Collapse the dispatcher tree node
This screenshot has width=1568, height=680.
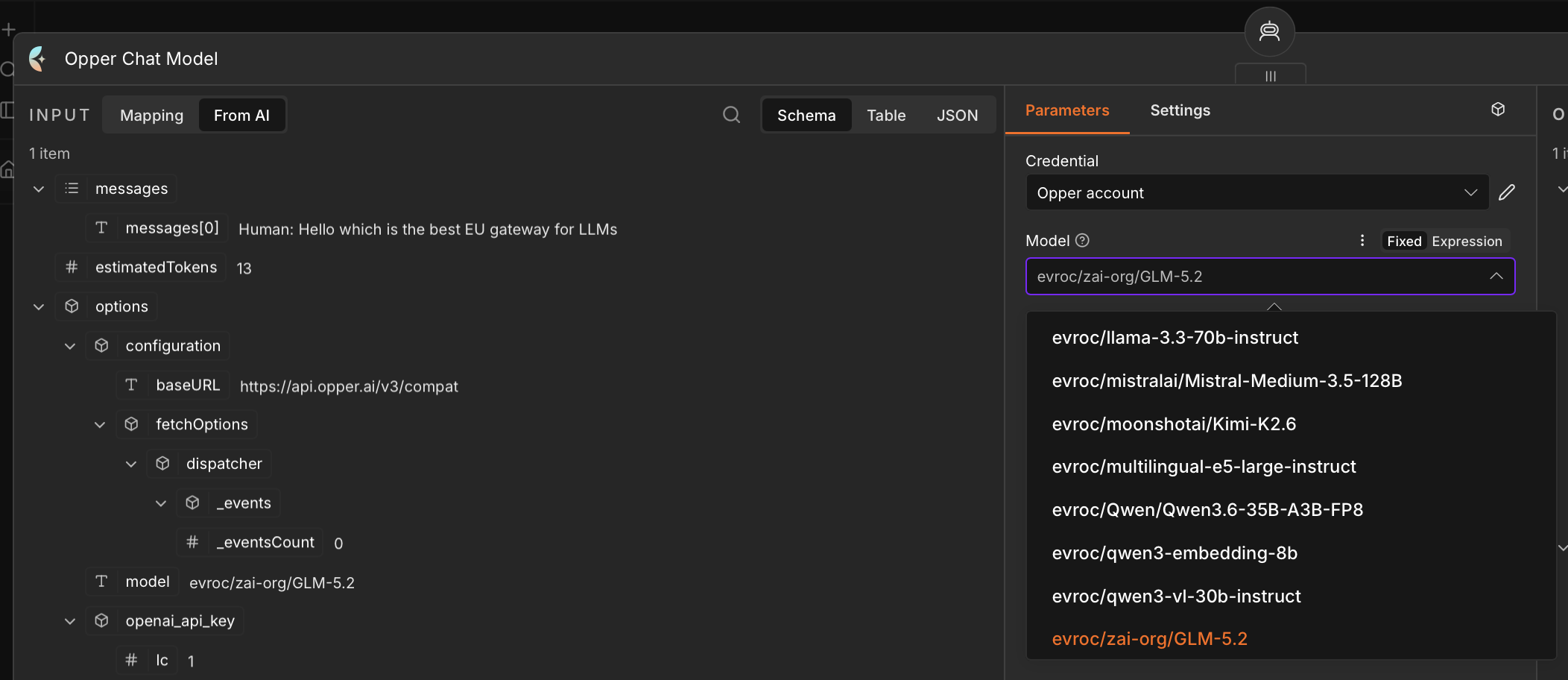tap(131, 465)
